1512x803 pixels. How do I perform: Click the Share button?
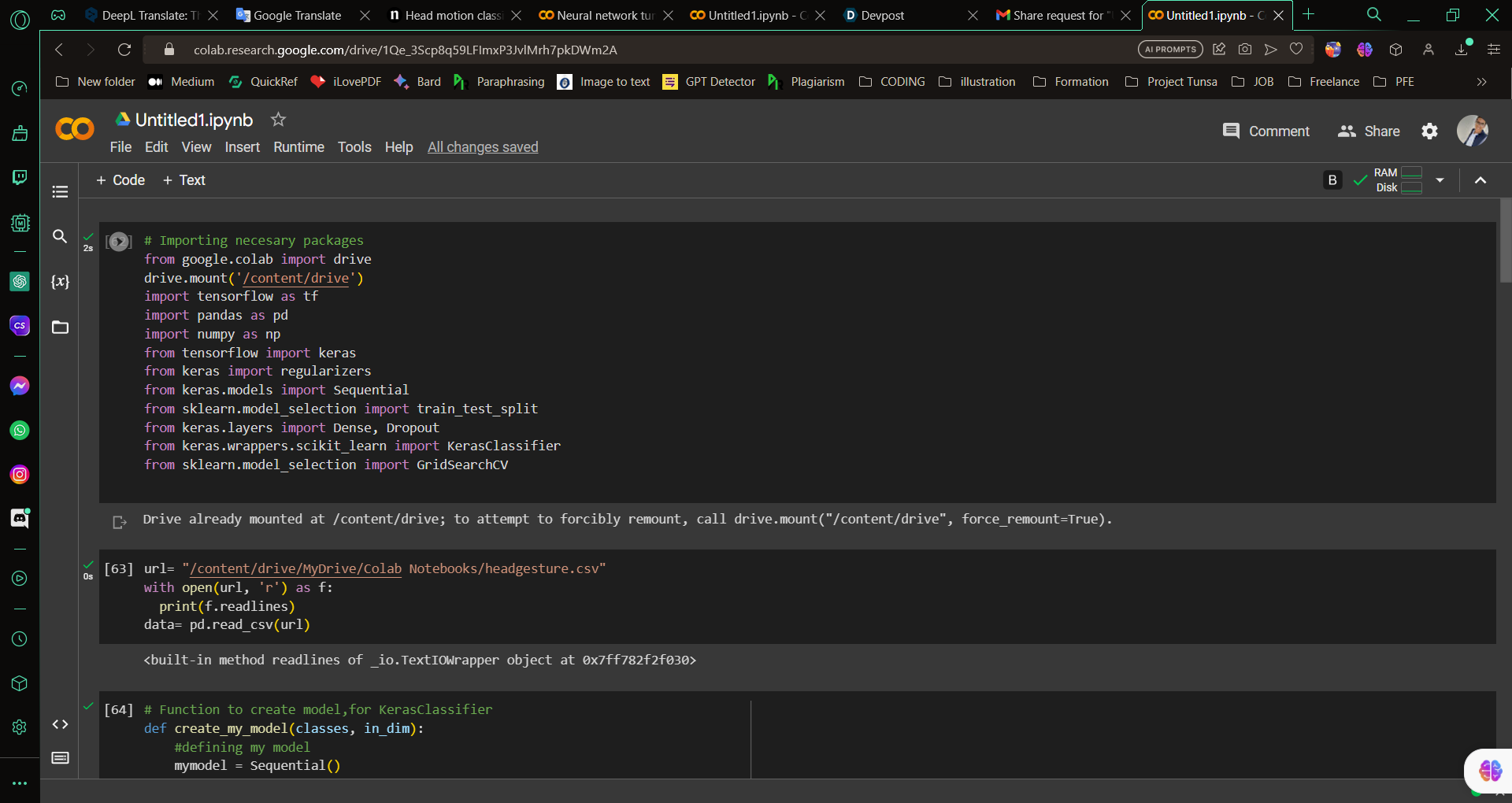point(1369,131)
